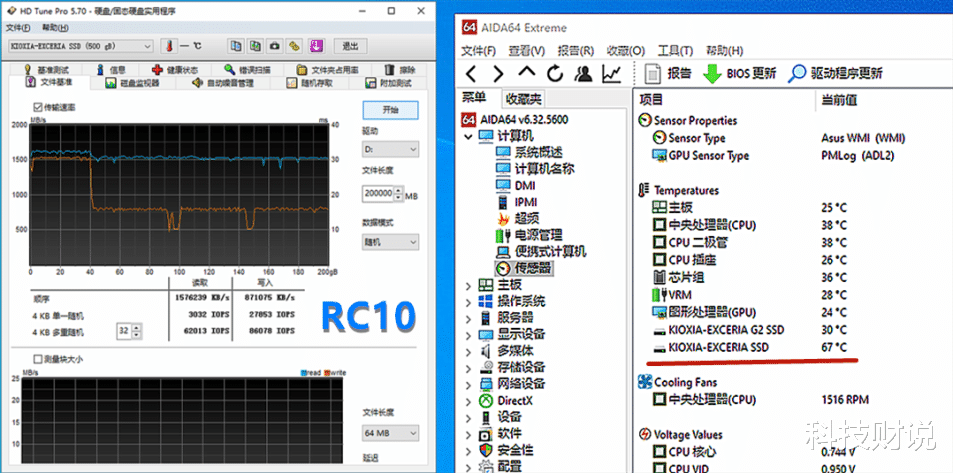Click the KIOXIA-EXCERIA G2 SSD temperature row
The width and height of the screenshot is (953, 473).
749,330
